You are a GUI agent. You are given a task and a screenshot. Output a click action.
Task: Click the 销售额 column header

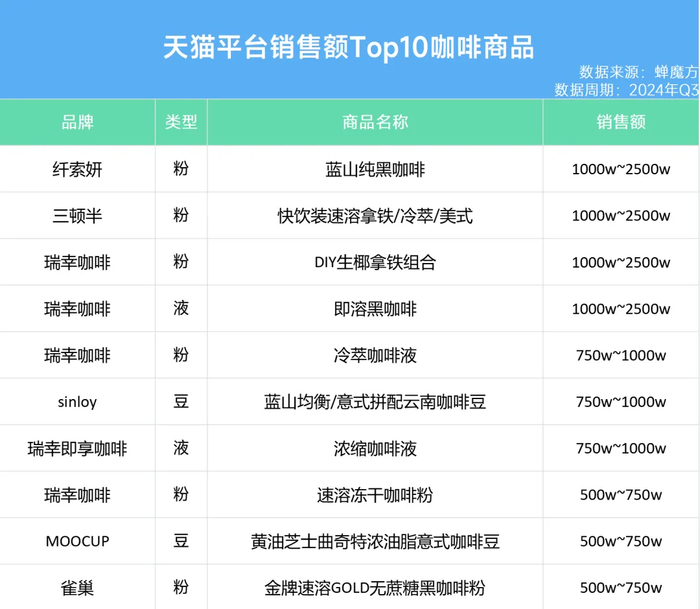621,122
